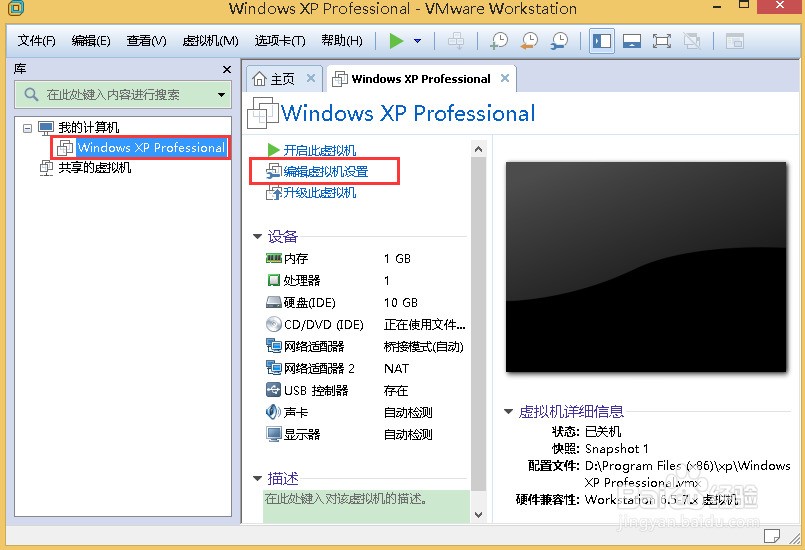Screen dimensions: 805x550
Task: Click the Unity mode toolbar icon
Action: click(x=692, y=41)
